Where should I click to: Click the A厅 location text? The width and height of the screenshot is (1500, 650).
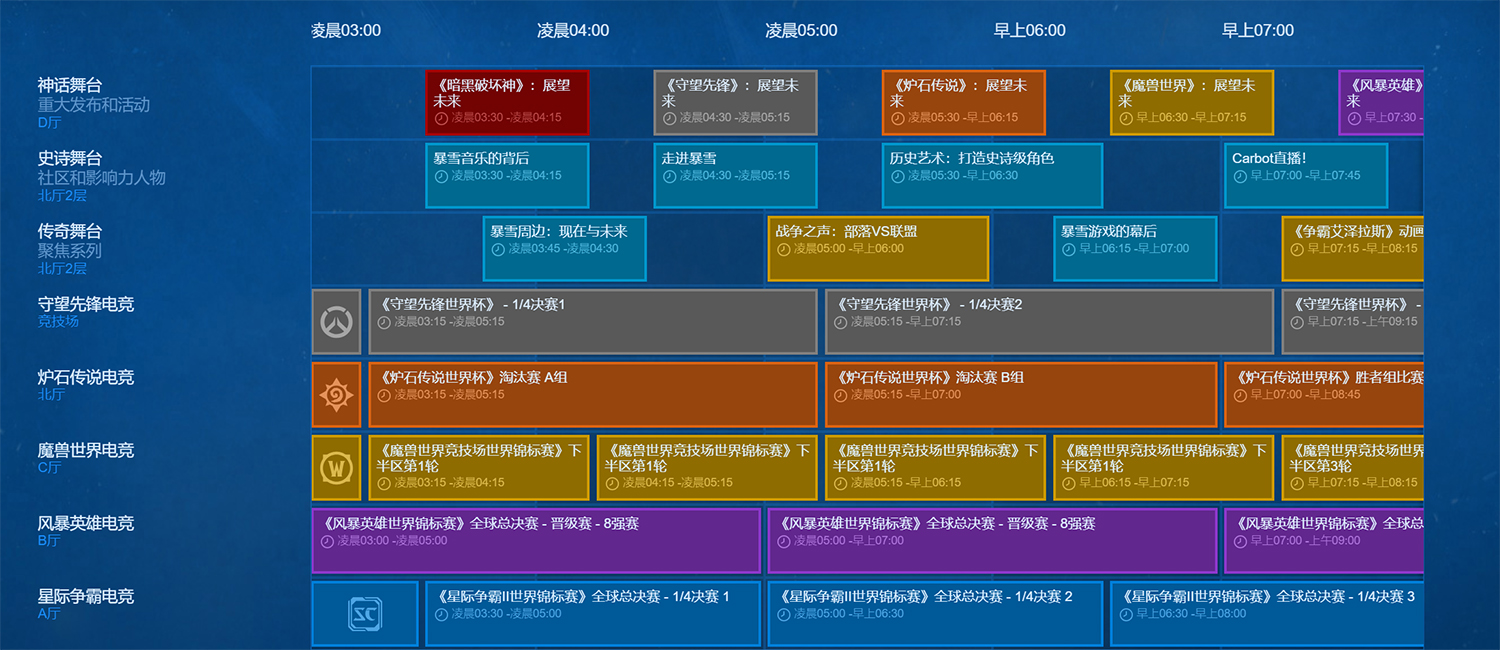pos(50,614)
